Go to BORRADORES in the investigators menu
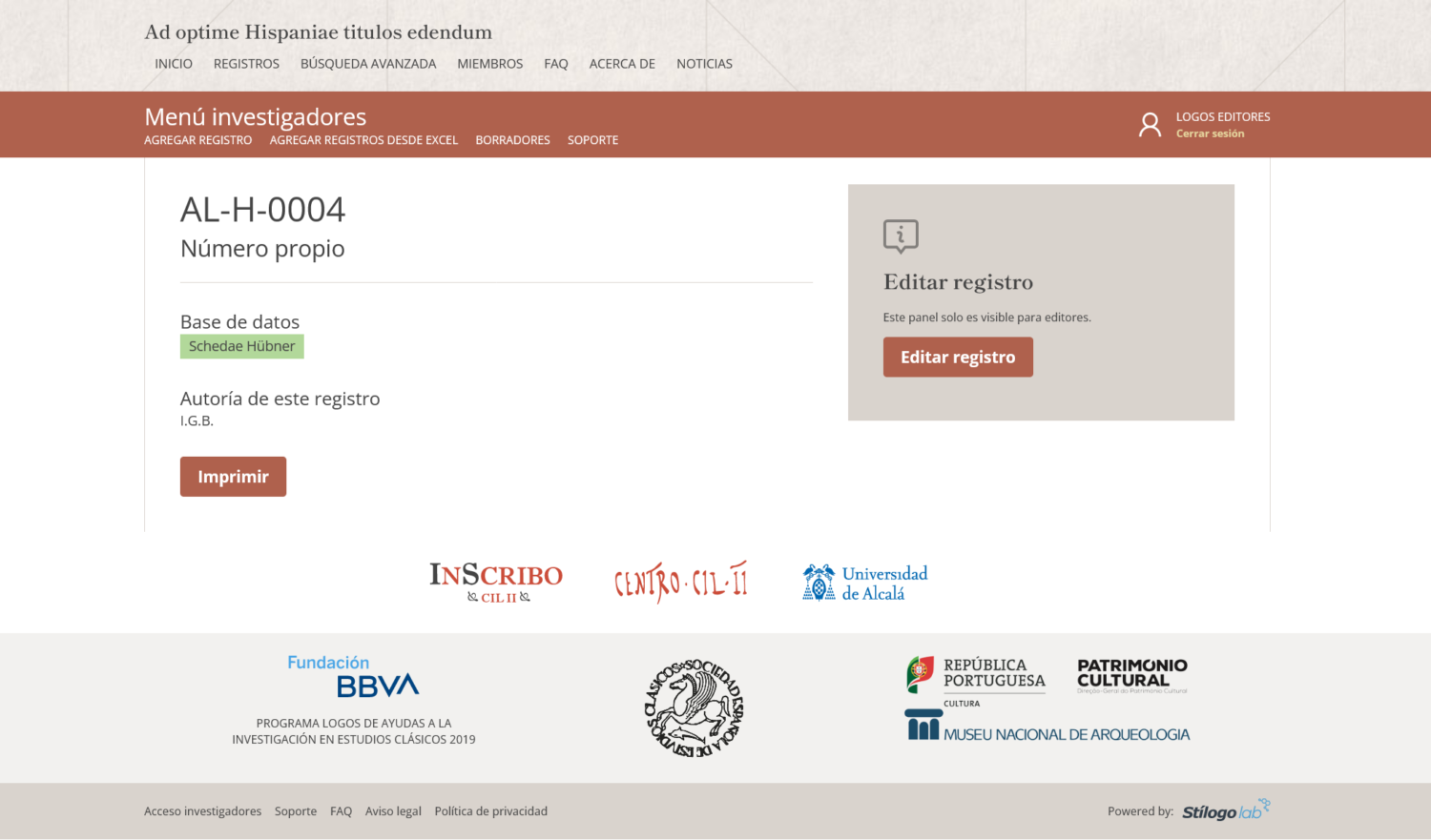 512,139
